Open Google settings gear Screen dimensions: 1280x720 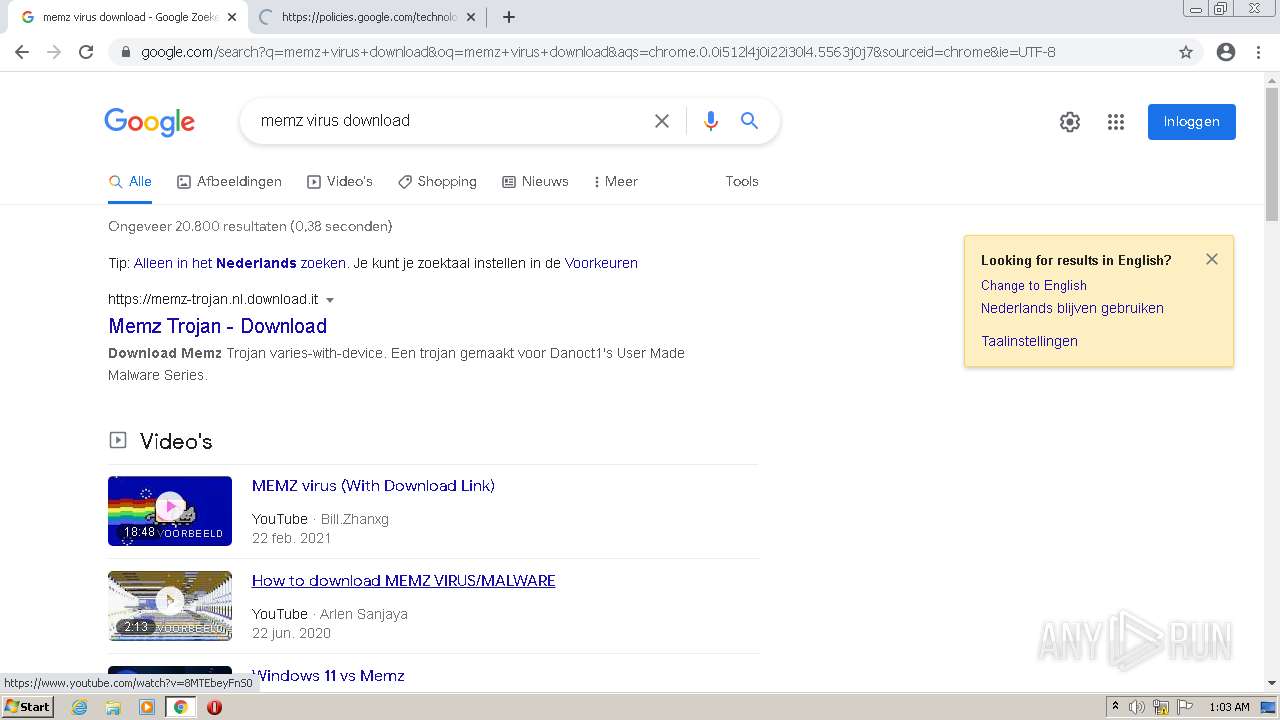tap(1070, 122)
